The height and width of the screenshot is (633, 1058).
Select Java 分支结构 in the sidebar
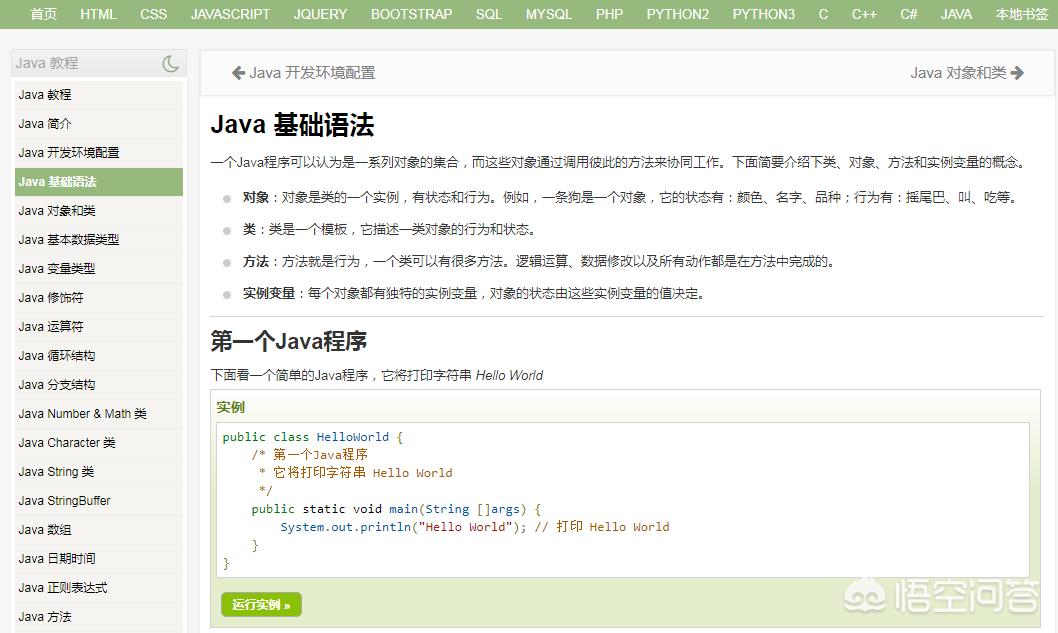coord(99,385)
